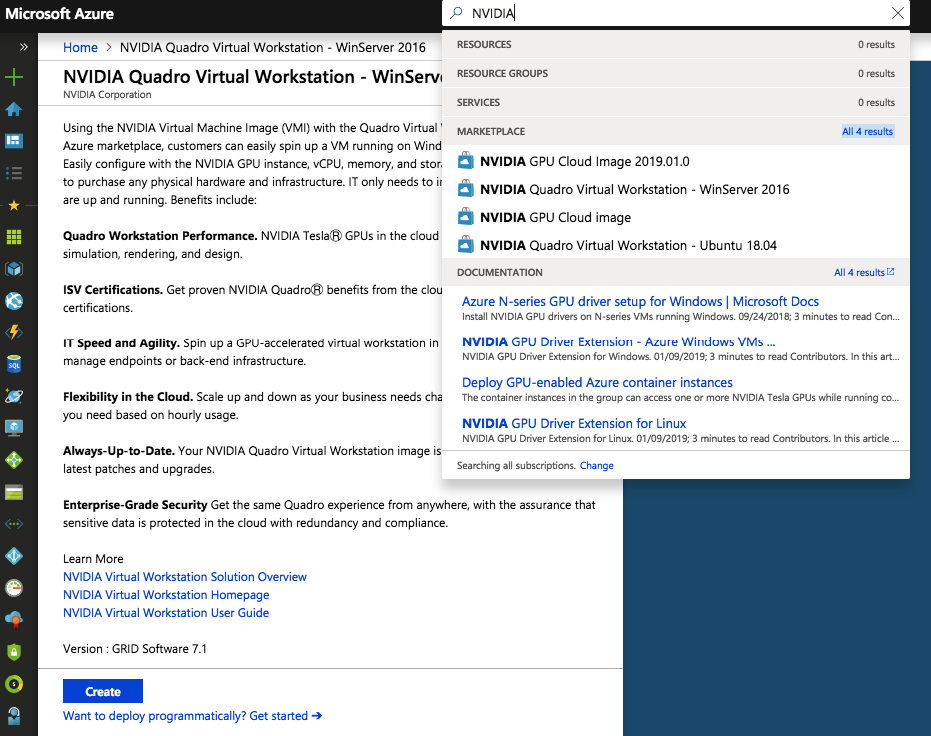
Task: Open All services list icon in sidebar
Action: [14, 173]
